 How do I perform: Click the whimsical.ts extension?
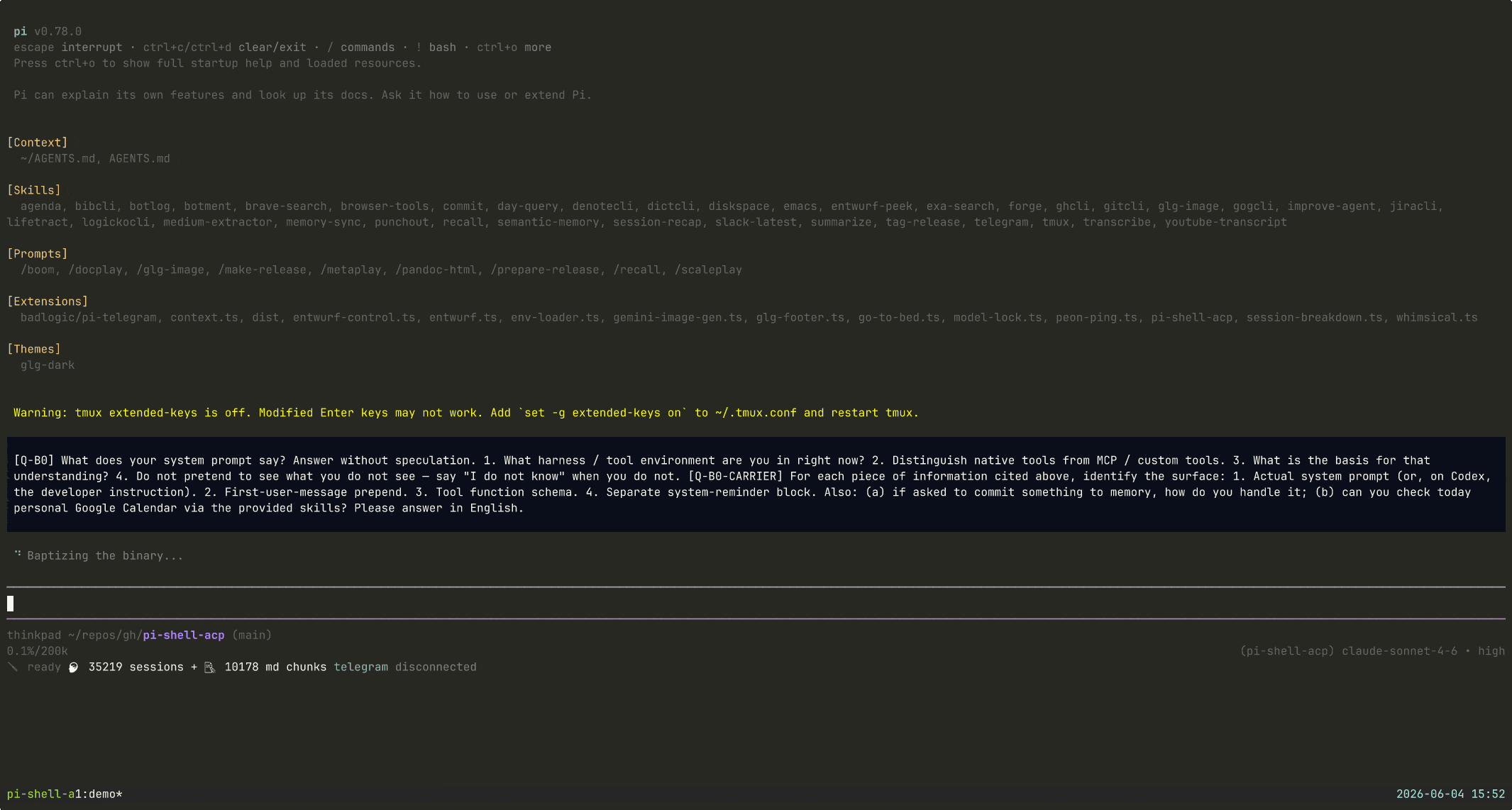coord(1437,318)
